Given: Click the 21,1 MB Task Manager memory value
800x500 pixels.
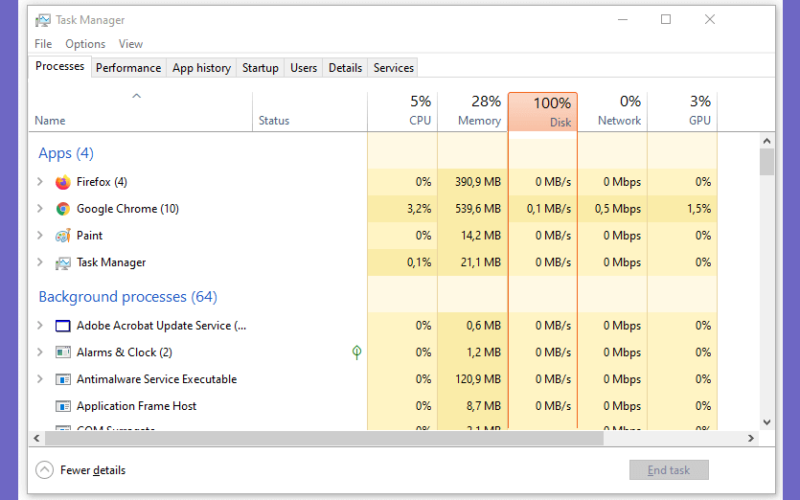Looking at the screenshot, I should (481, 262).
